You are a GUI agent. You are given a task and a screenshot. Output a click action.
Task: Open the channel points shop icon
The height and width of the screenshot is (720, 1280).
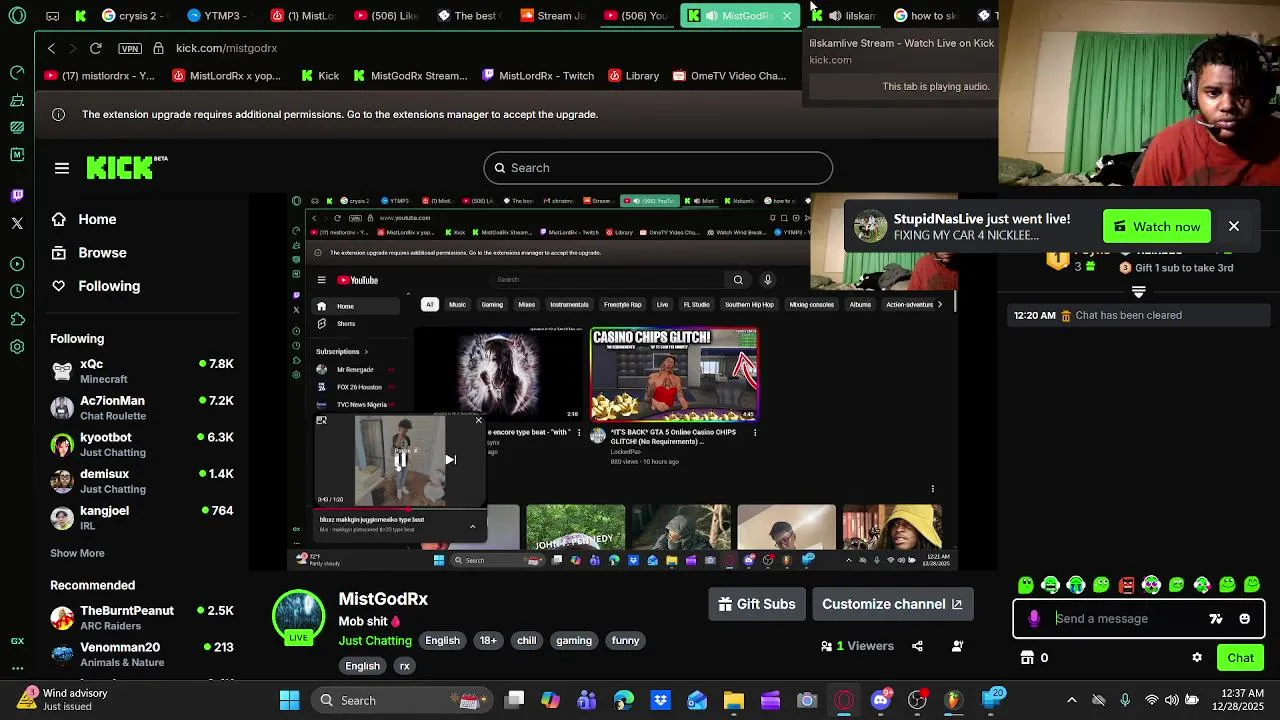point(1027,658)
